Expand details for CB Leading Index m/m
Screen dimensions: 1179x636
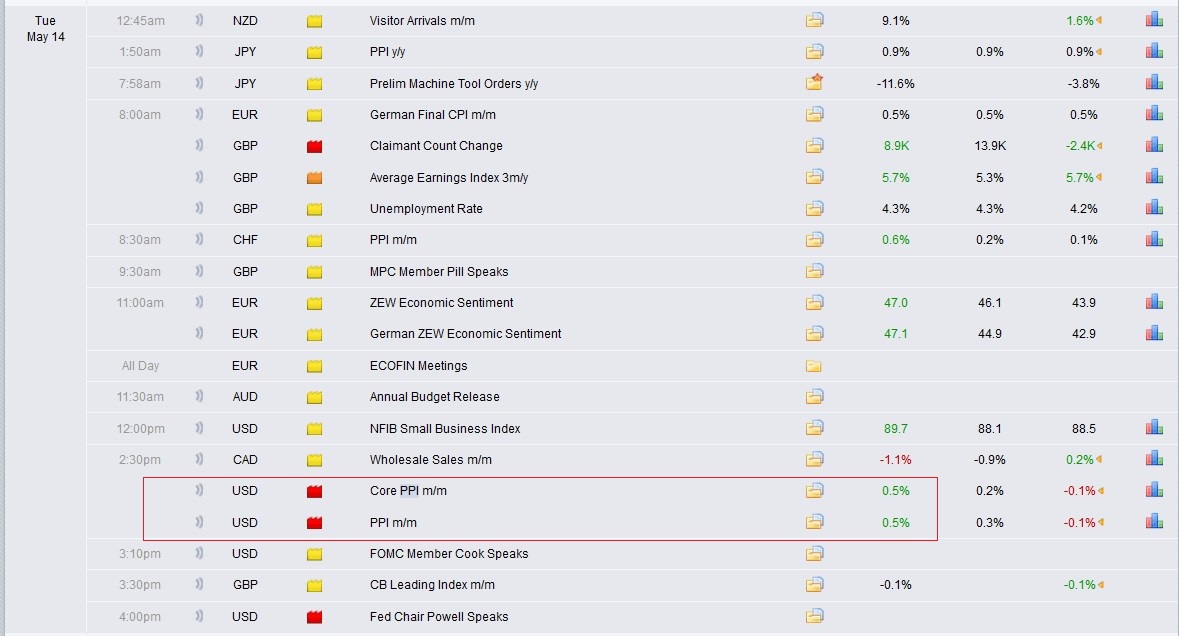(815, 585)
